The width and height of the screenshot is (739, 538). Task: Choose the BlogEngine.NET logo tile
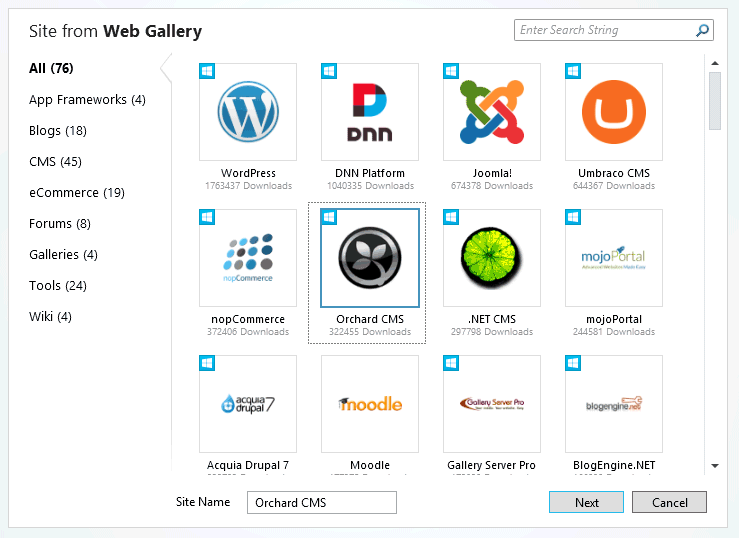point(614,404)
